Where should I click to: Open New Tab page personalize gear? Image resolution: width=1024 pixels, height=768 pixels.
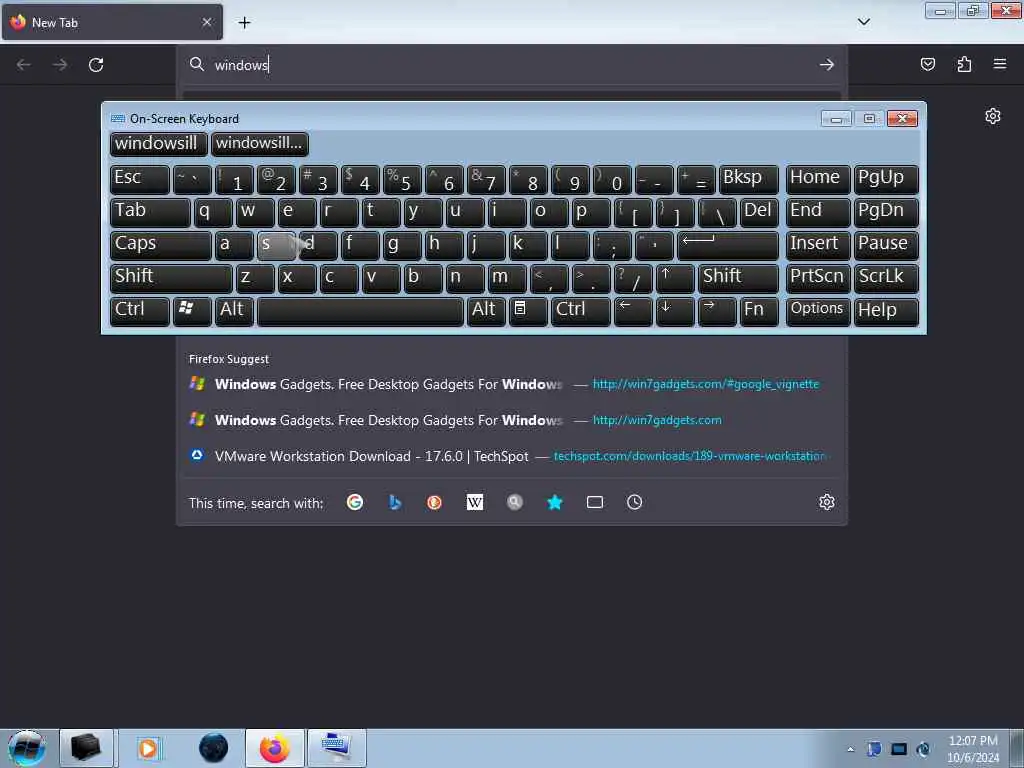point(993,116)
